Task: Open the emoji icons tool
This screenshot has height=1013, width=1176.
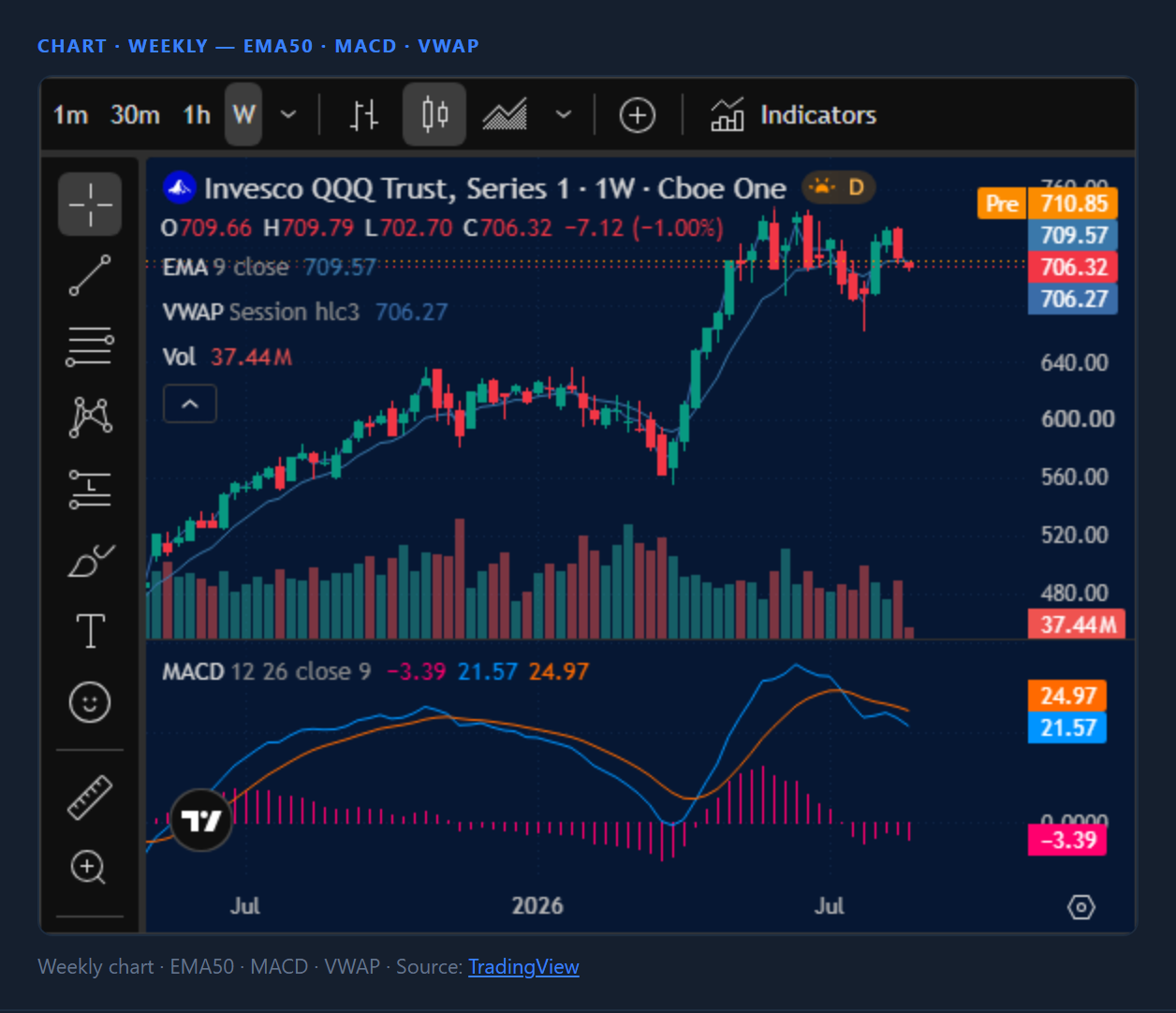Action: (x=90, y=702)
